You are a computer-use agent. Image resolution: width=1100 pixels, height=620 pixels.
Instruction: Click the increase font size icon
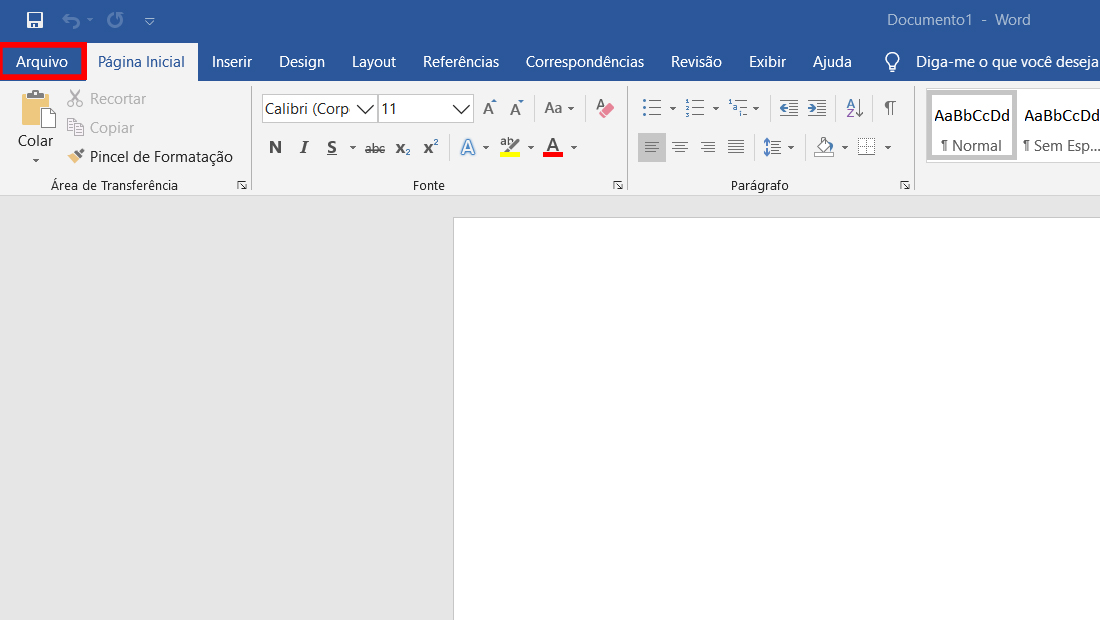coord(490,108)
